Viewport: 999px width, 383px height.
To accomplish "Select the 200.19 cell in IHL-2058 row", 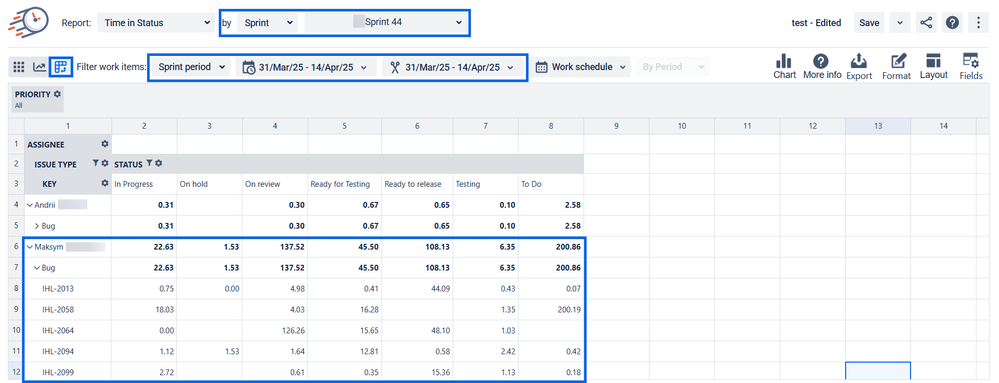I will [x=551, y=310].
